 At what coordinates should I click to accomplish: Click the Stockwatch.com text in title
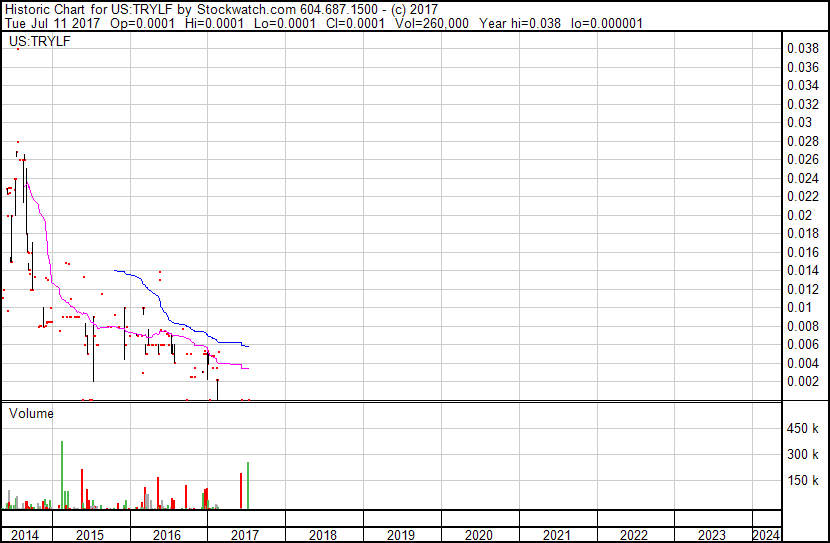click(x=246, y=10)
